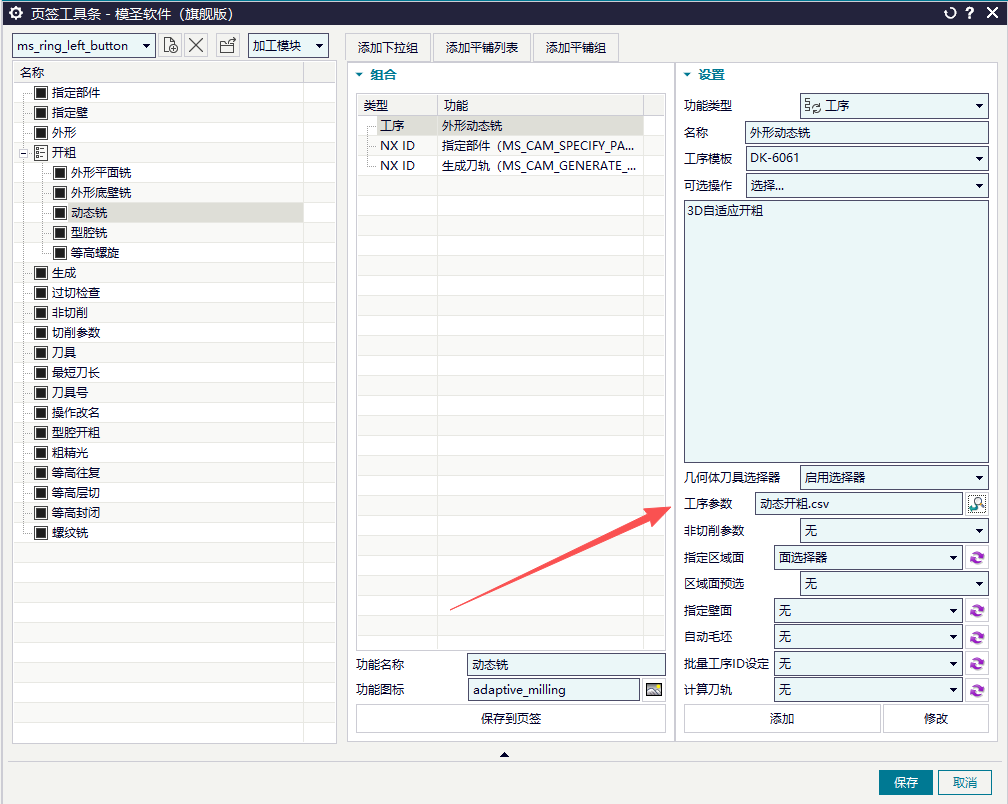Screen dimensions: 1008x804
Task: Click the delete X icon beside ms_ring_left_button
Action: pyautogui.click(x=196, y=46)
